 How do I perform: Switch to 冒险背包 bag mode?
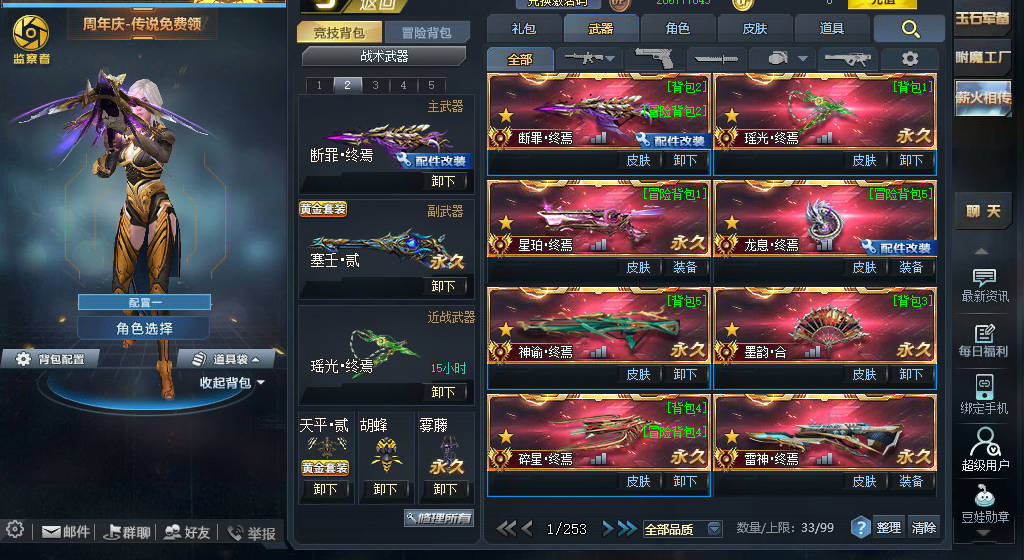tap(426, 33)
